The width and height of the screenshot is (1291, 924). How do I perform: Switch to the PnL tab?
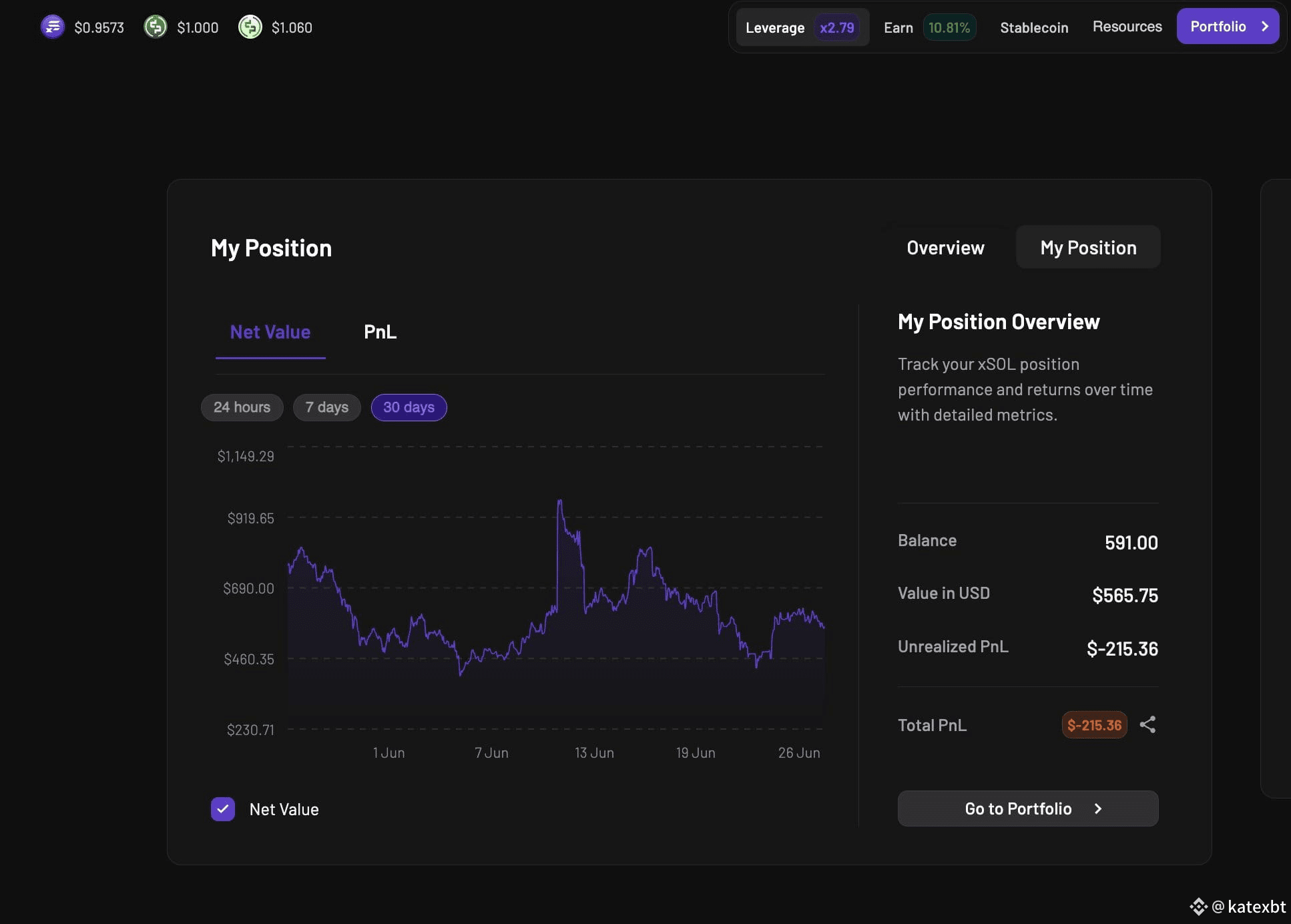pyautogui.click(x=380, y=332)
